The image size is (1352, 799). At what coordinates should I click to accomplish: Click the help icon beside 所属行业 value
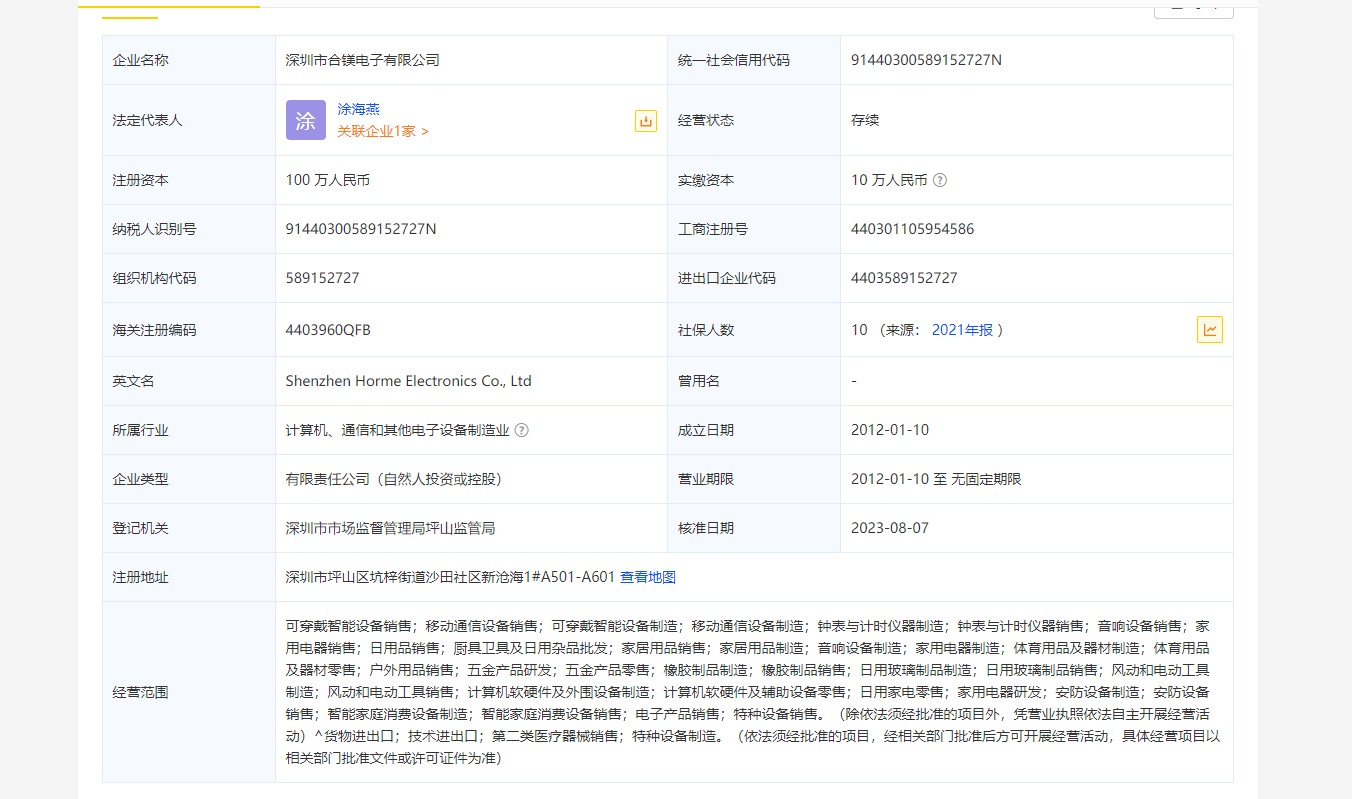coord(521,430)
